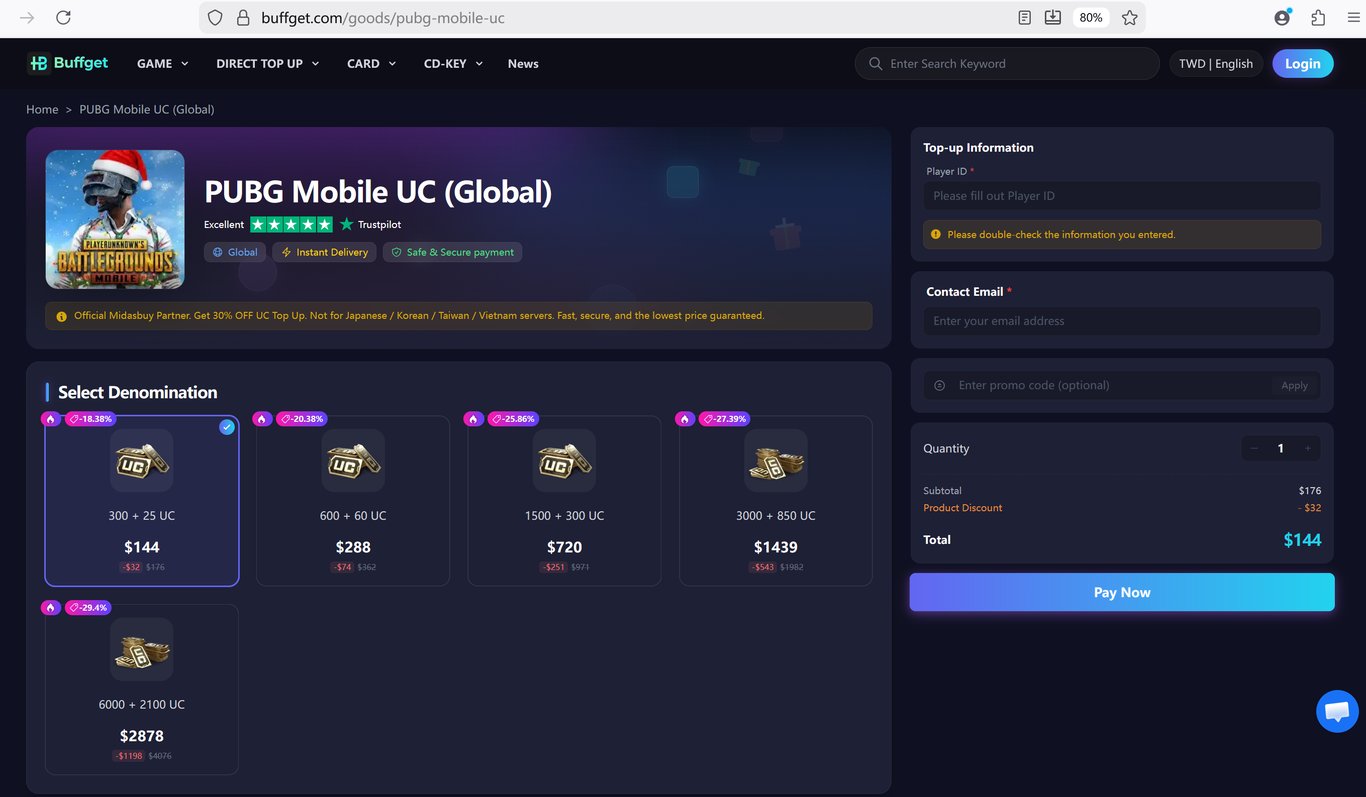
Task: Focus the Player ID input field
Action: point(1122,196)
